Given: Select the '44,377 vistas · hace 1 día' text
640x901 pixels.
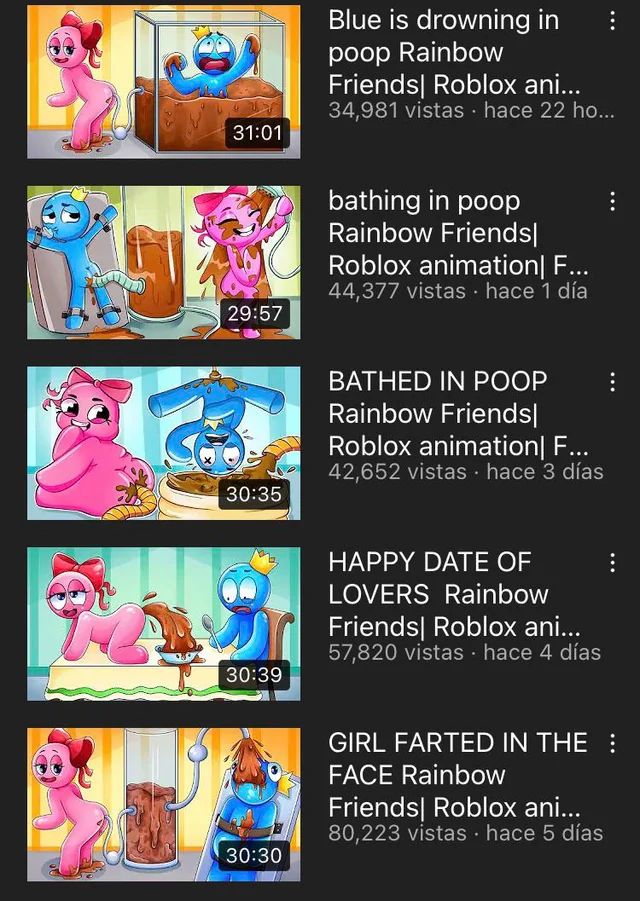Looking at the screenshot, I should click(x=458, y=291).
